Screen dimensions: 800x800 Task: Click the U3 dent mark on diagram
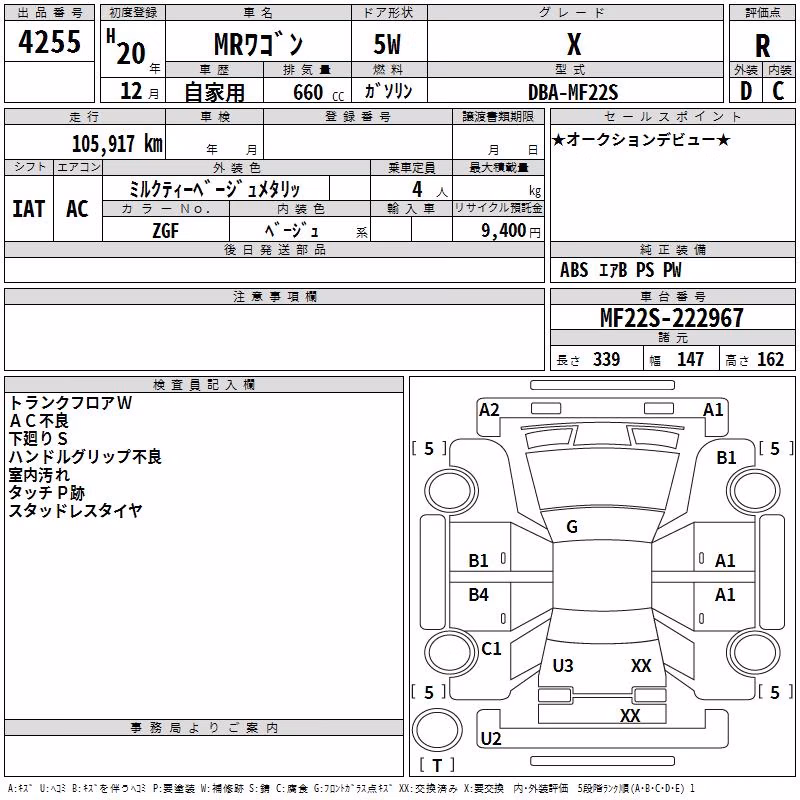coord(563,666)
